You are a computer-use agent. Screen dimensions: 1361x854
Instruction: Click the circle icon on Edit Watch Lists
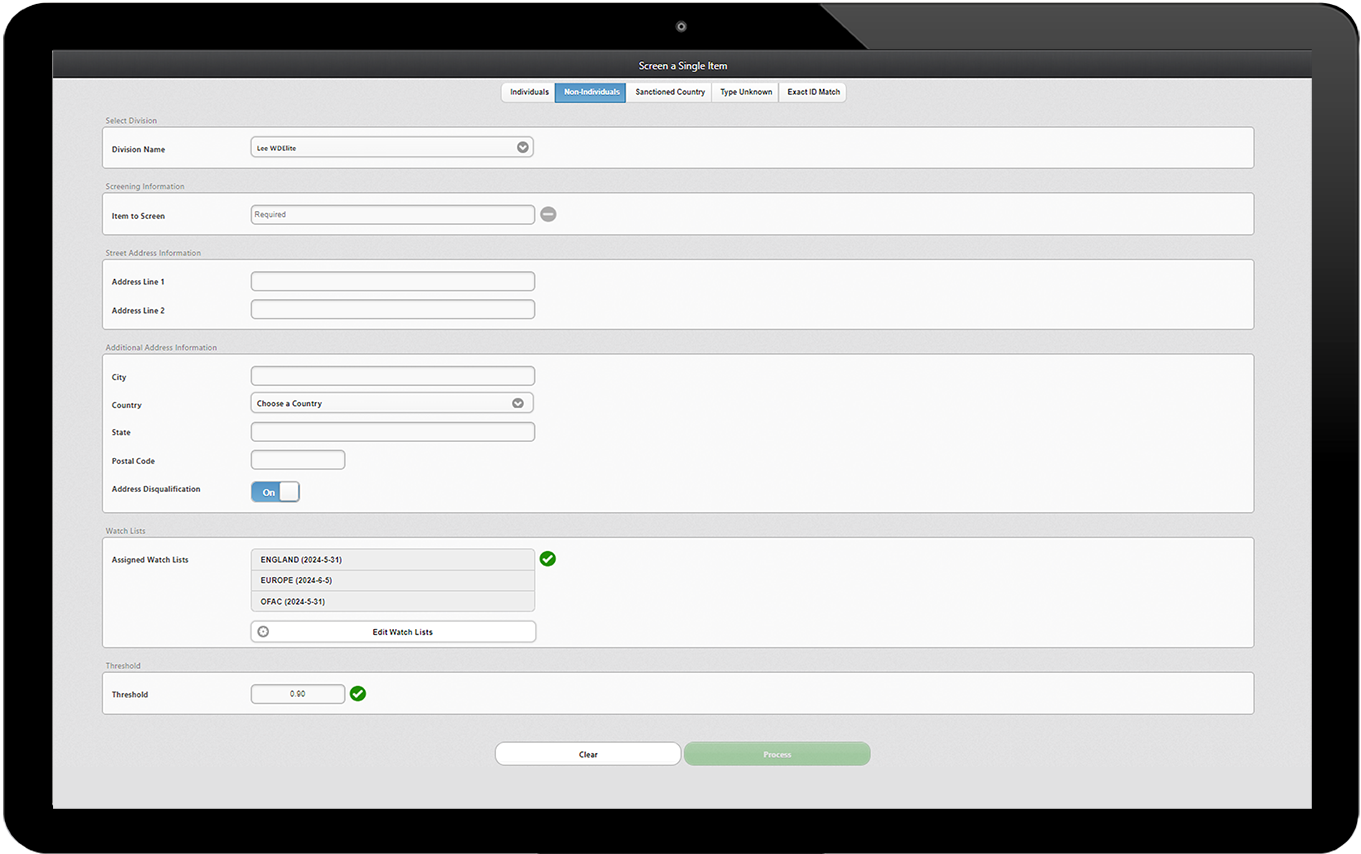[x=263, y=632]
